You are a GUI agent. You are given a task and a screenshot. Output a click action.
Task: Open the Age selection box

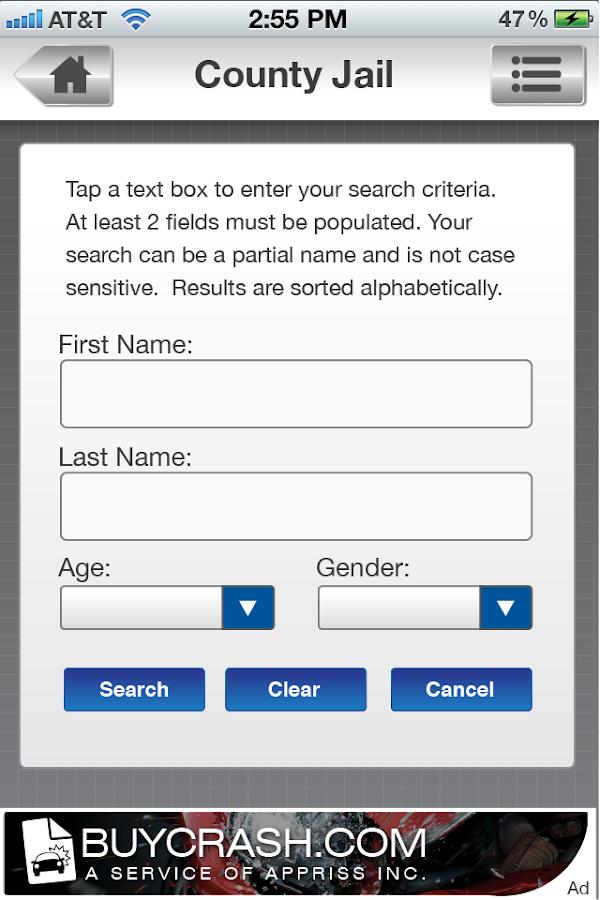click(x=142, y=607)
